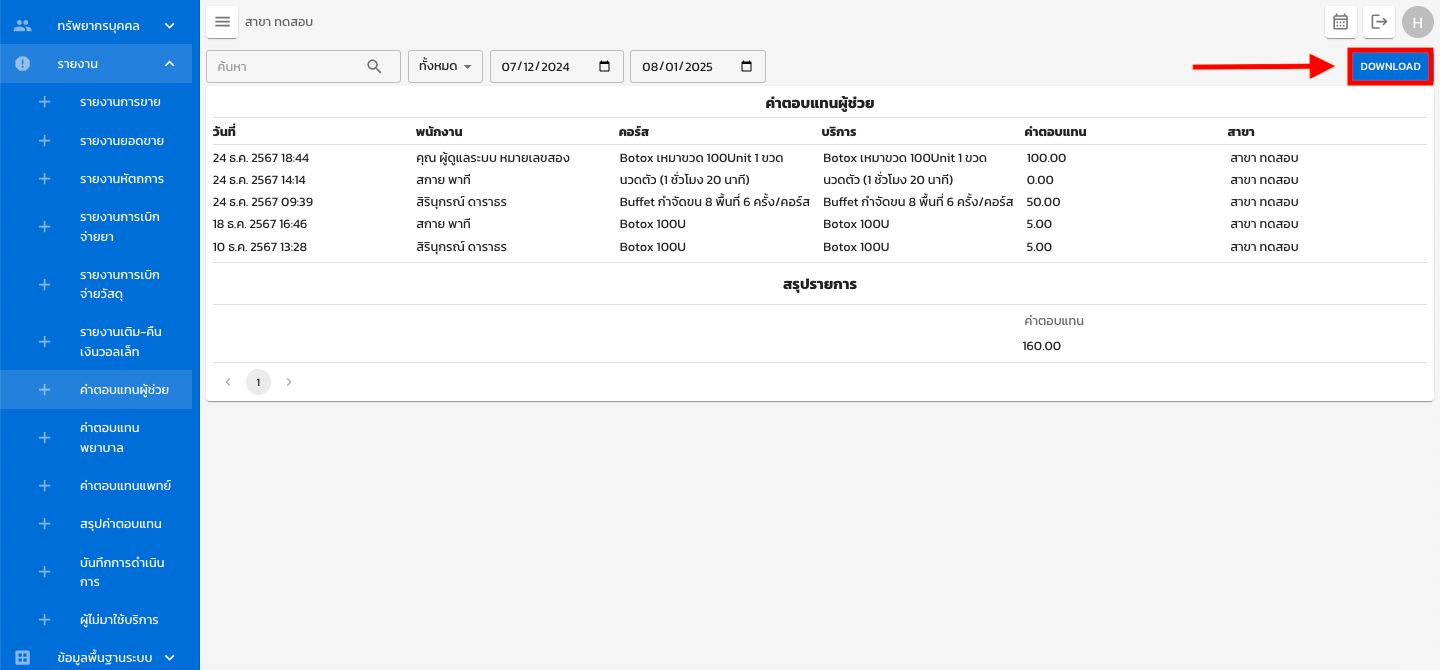Open end date calendar picker icon
The width and height of the screenshot is (1440, 670).
point(746,66)
